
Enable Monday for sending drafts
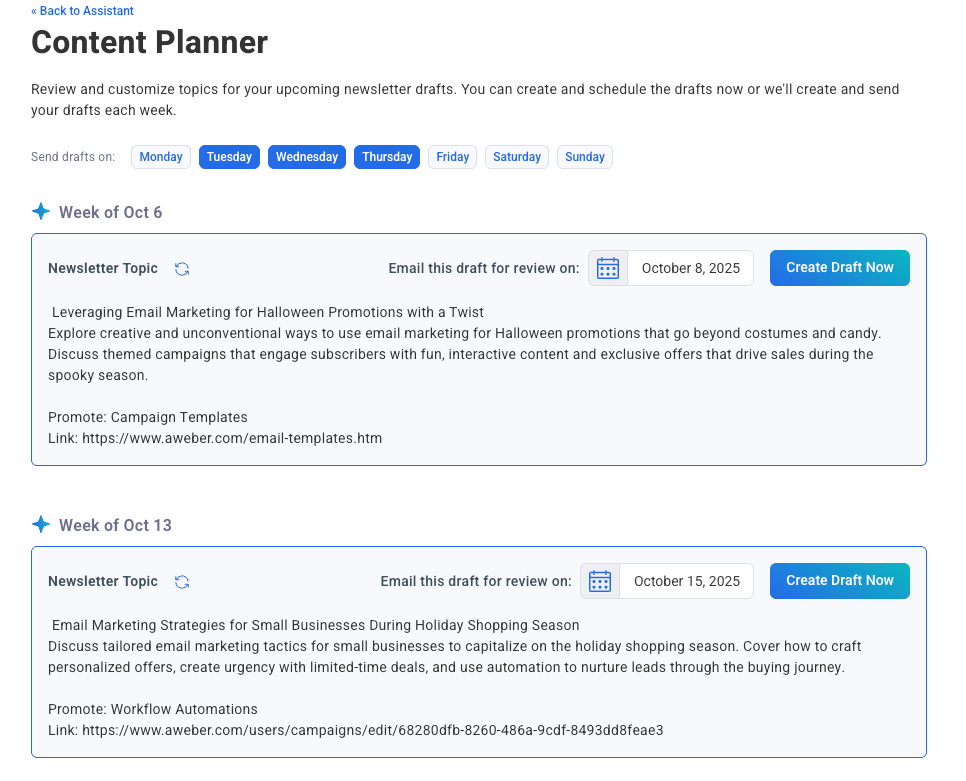(x=161, y=157)
